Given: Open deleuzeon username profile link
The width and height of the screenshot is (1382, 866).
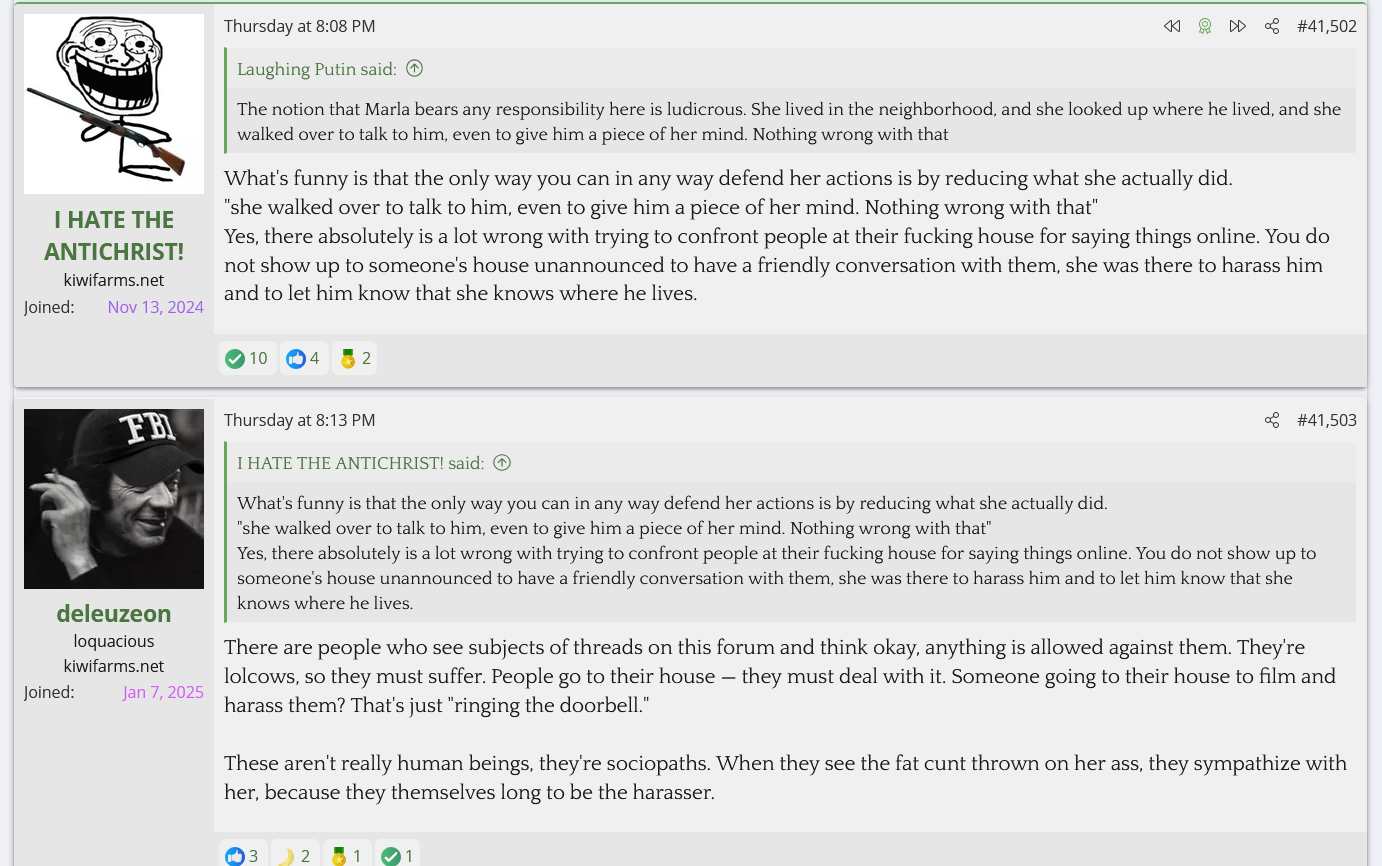Looking at the screenshot, I should [x=114, y=613].
